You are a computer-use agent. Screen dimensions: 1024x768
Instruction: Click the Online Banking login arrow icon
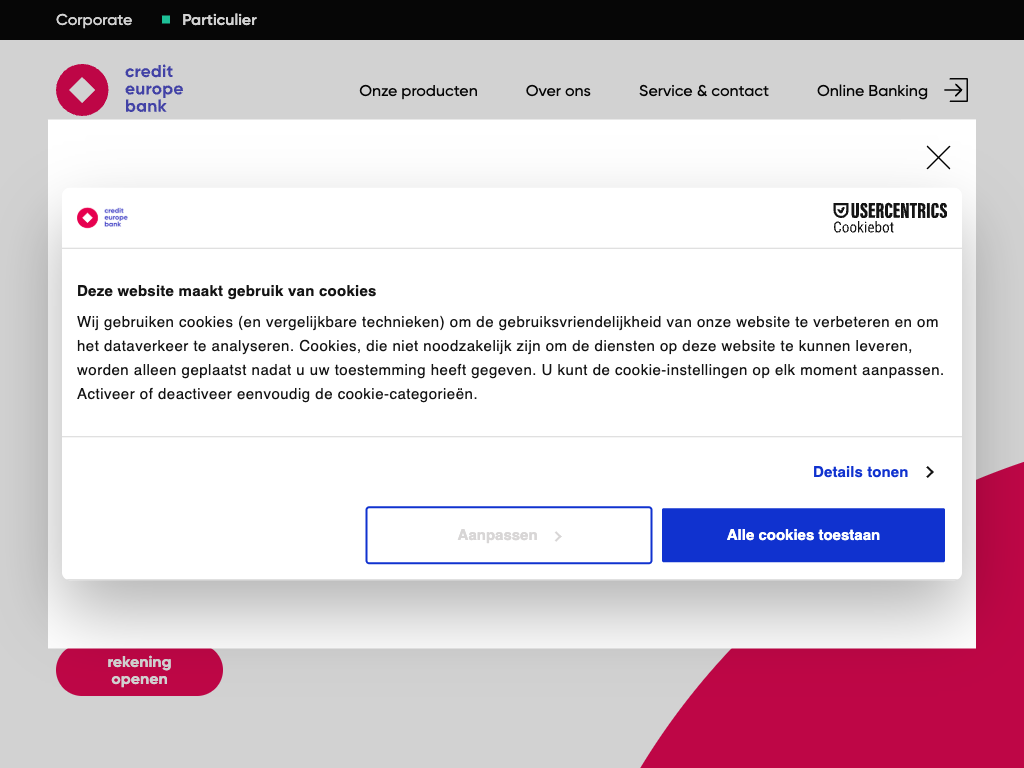click(956, 90)
